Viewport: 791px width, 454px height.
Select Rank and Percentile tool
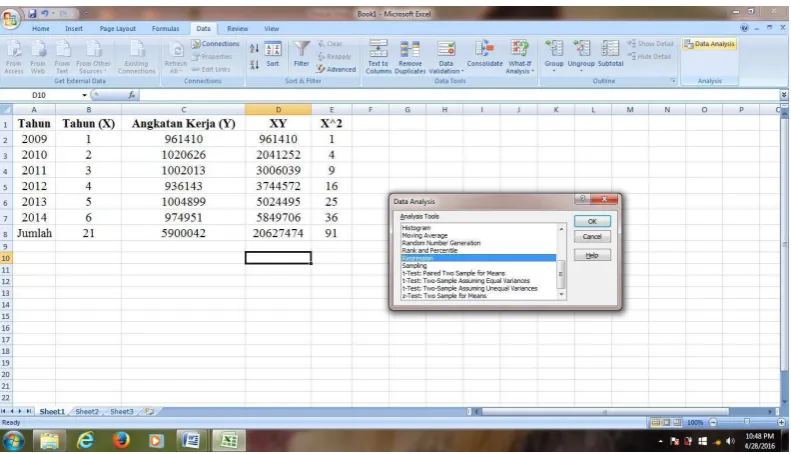[430, 251]
